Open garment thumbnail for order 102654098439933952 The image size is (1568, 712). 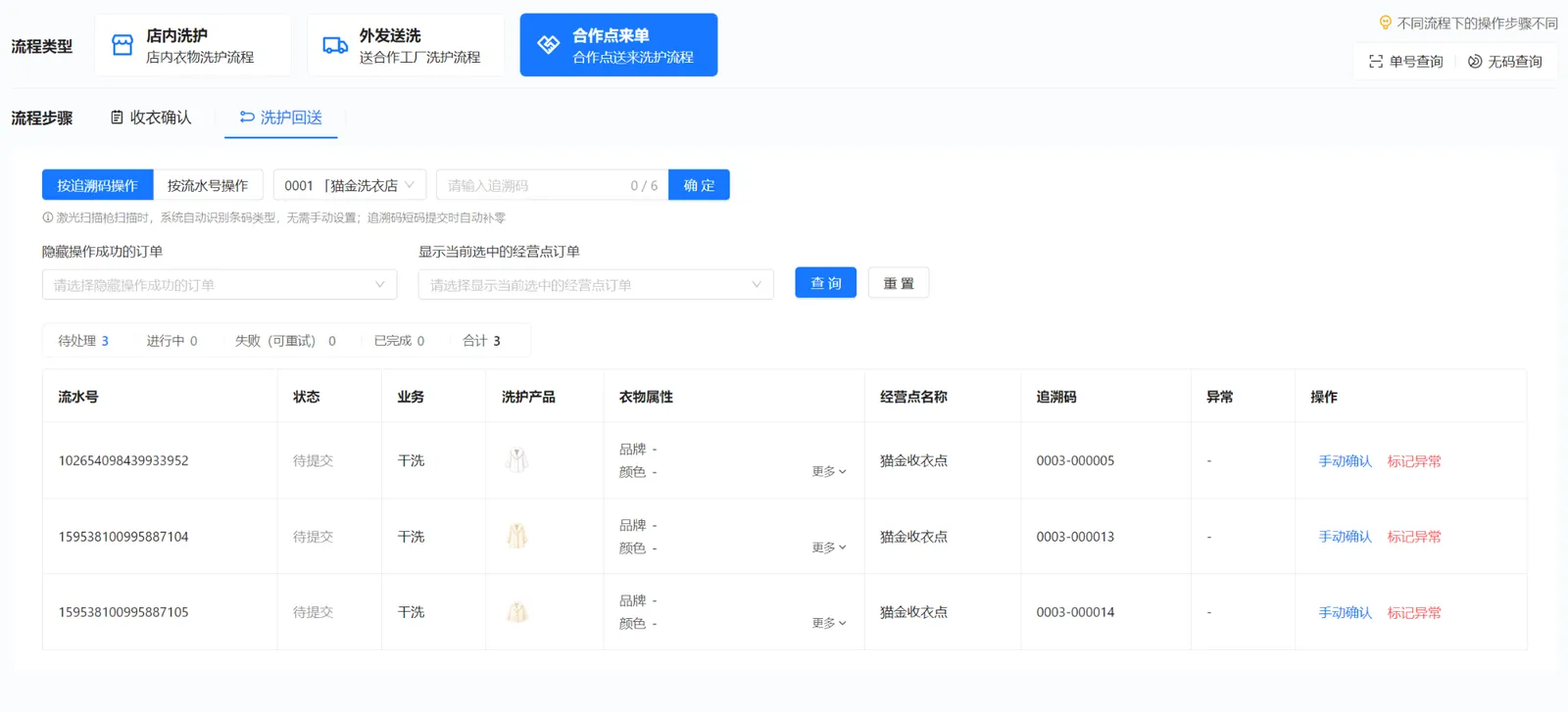pos(516,460)
